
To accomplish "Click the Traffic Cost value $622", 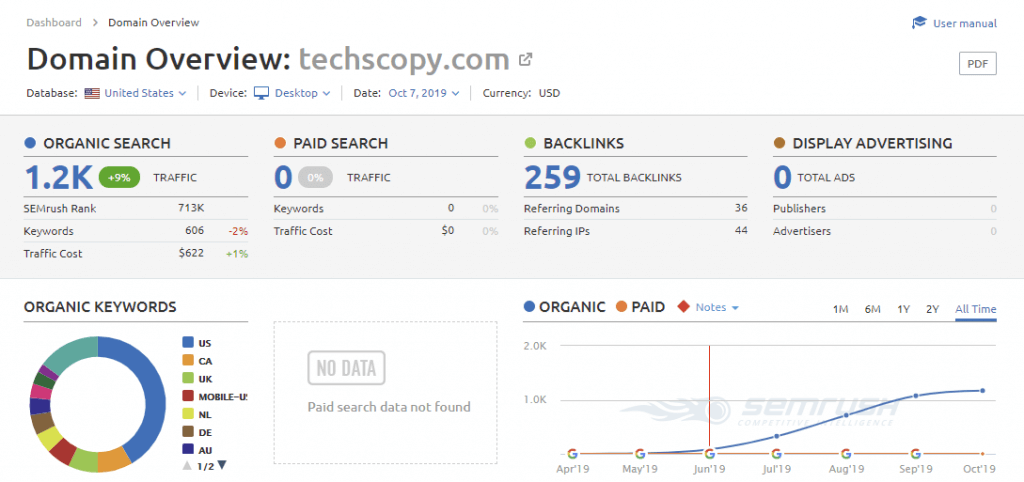I will coord(191,253).
